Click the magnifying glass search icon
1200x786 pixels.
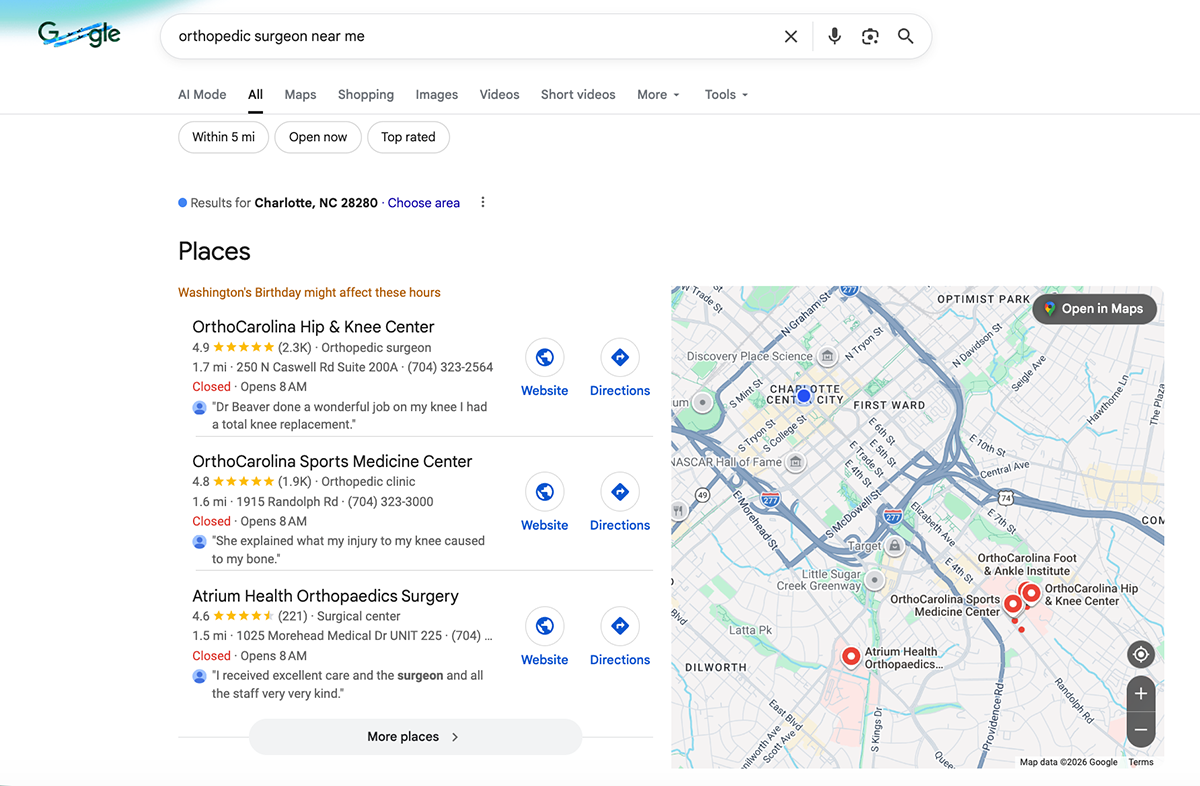click(906, 37)
